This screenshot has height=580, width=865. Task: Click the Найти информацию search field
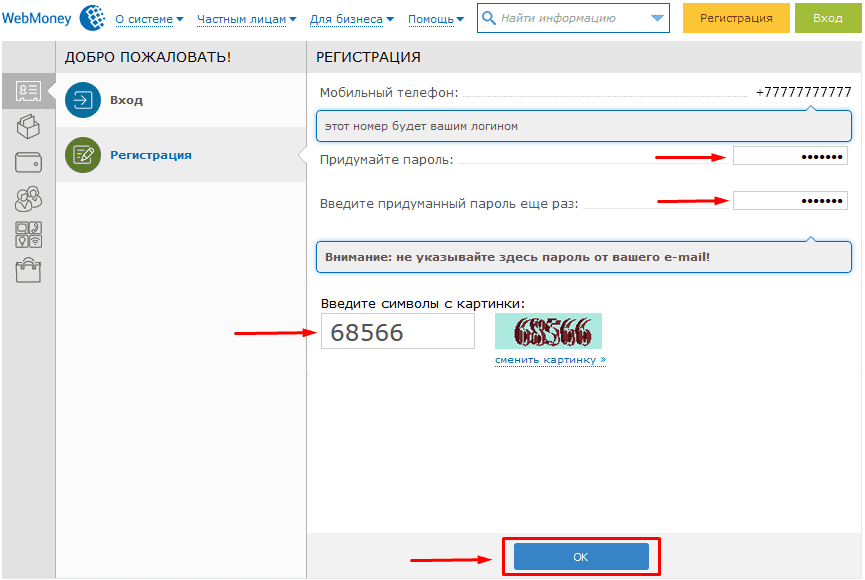pyautogui.click(x=573, y=18)
